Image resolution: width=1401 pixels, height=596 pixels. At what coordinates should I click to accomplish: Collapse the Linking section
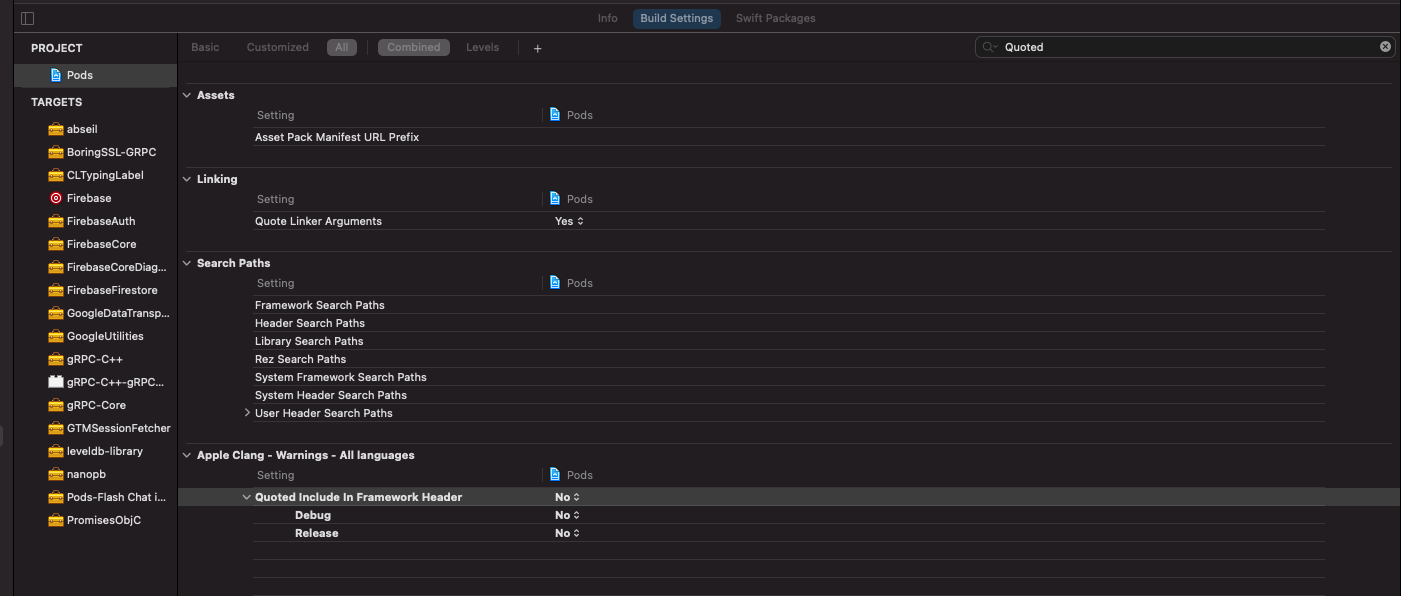pyautogui.click(x=187, y=179)
